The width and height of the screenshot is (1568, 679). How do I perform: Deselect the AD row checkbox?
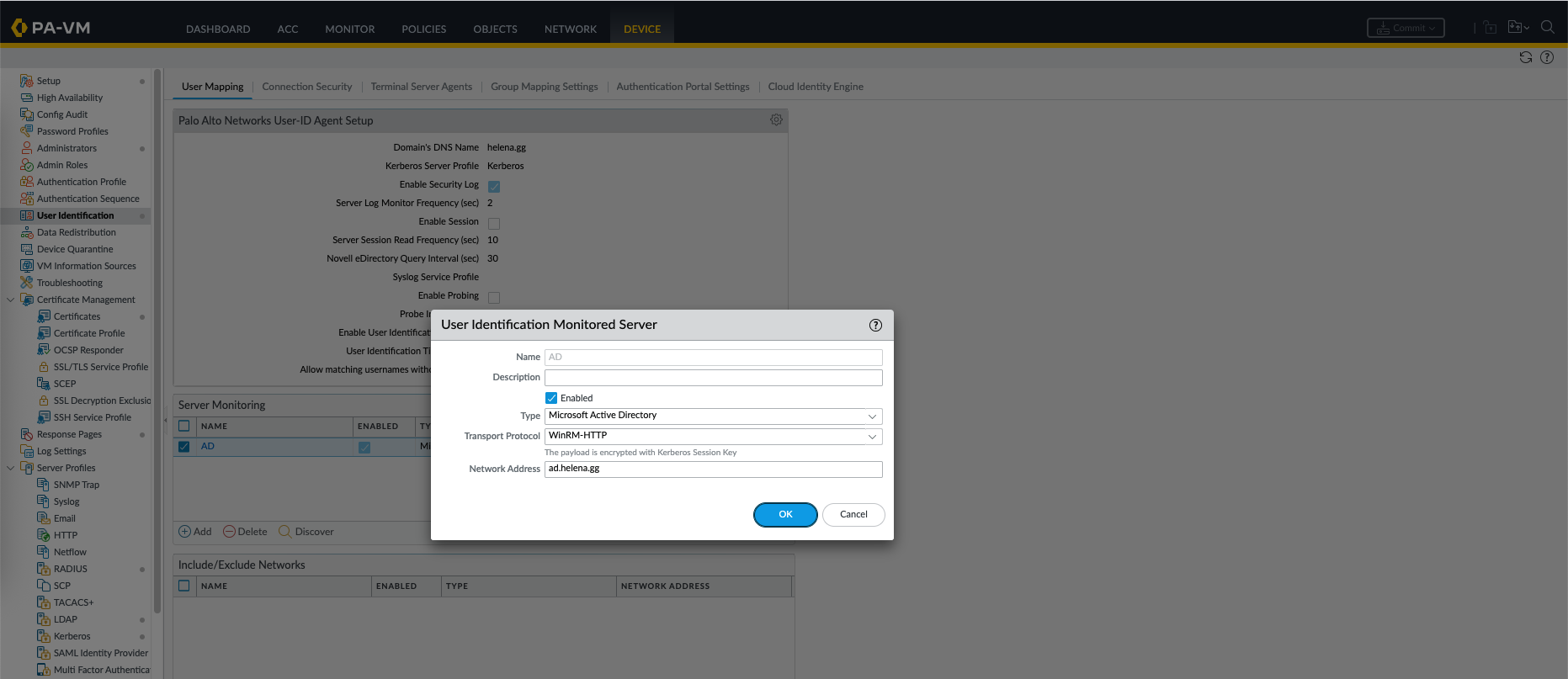[184, 447]
